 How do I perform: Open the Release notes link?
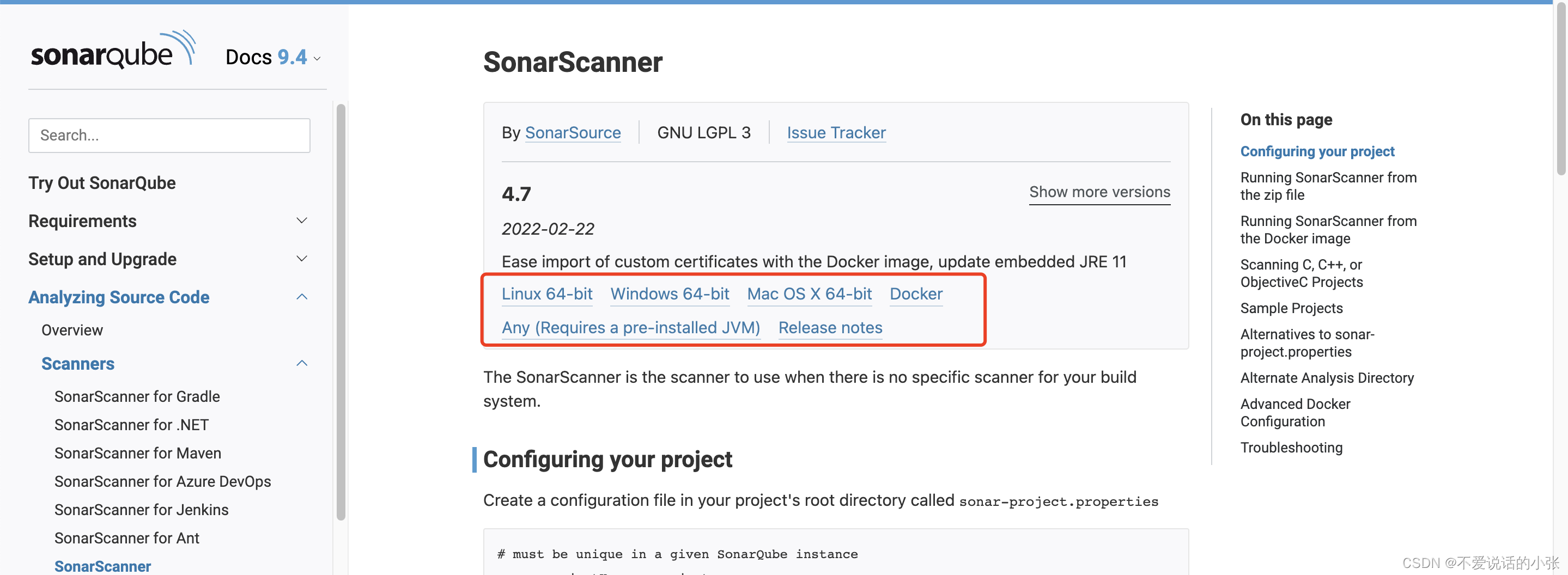tap(830, 328)
